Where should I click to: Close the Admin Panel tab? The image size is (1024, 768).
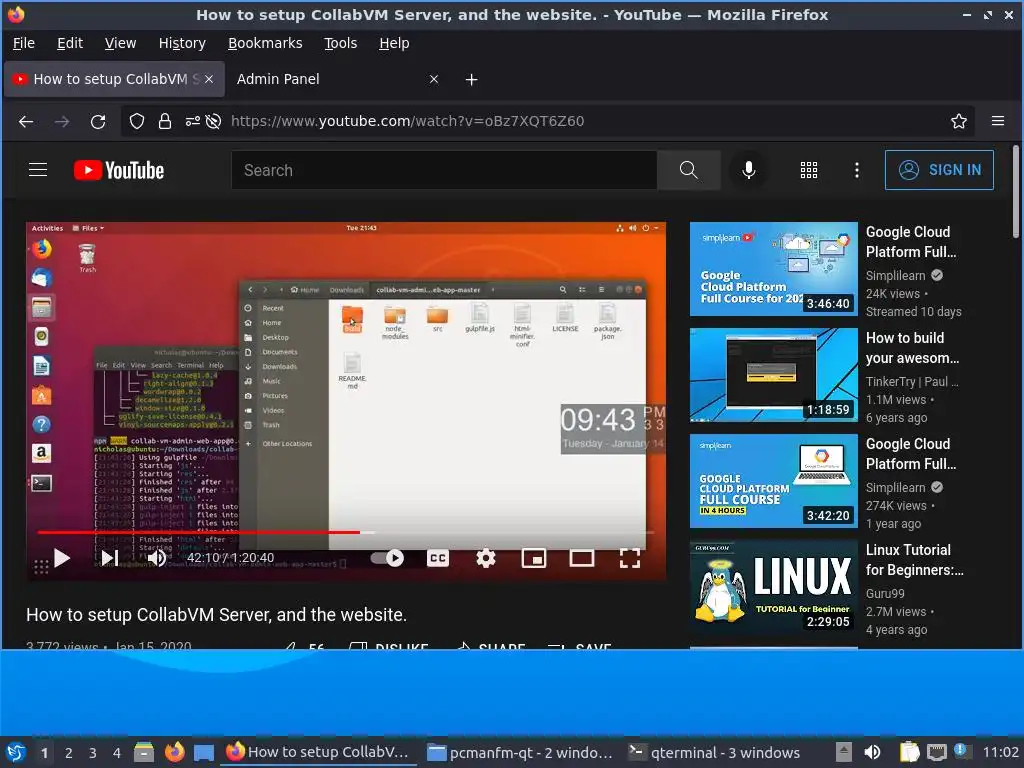point(434,79)
